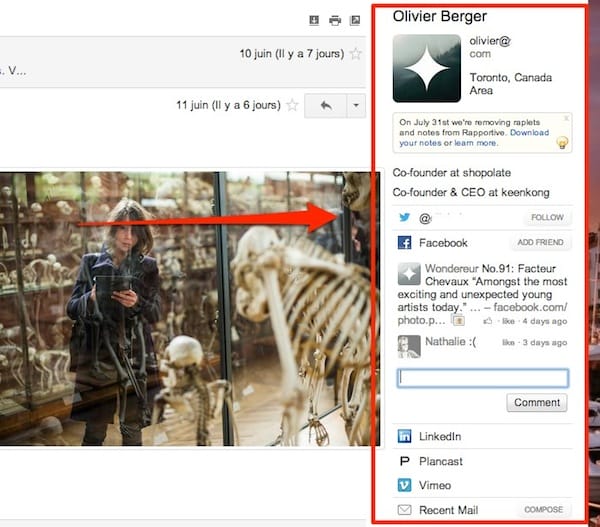Click Olivier Berger's profile avatar
The image size is (600, 527).
tap(427, 69)
